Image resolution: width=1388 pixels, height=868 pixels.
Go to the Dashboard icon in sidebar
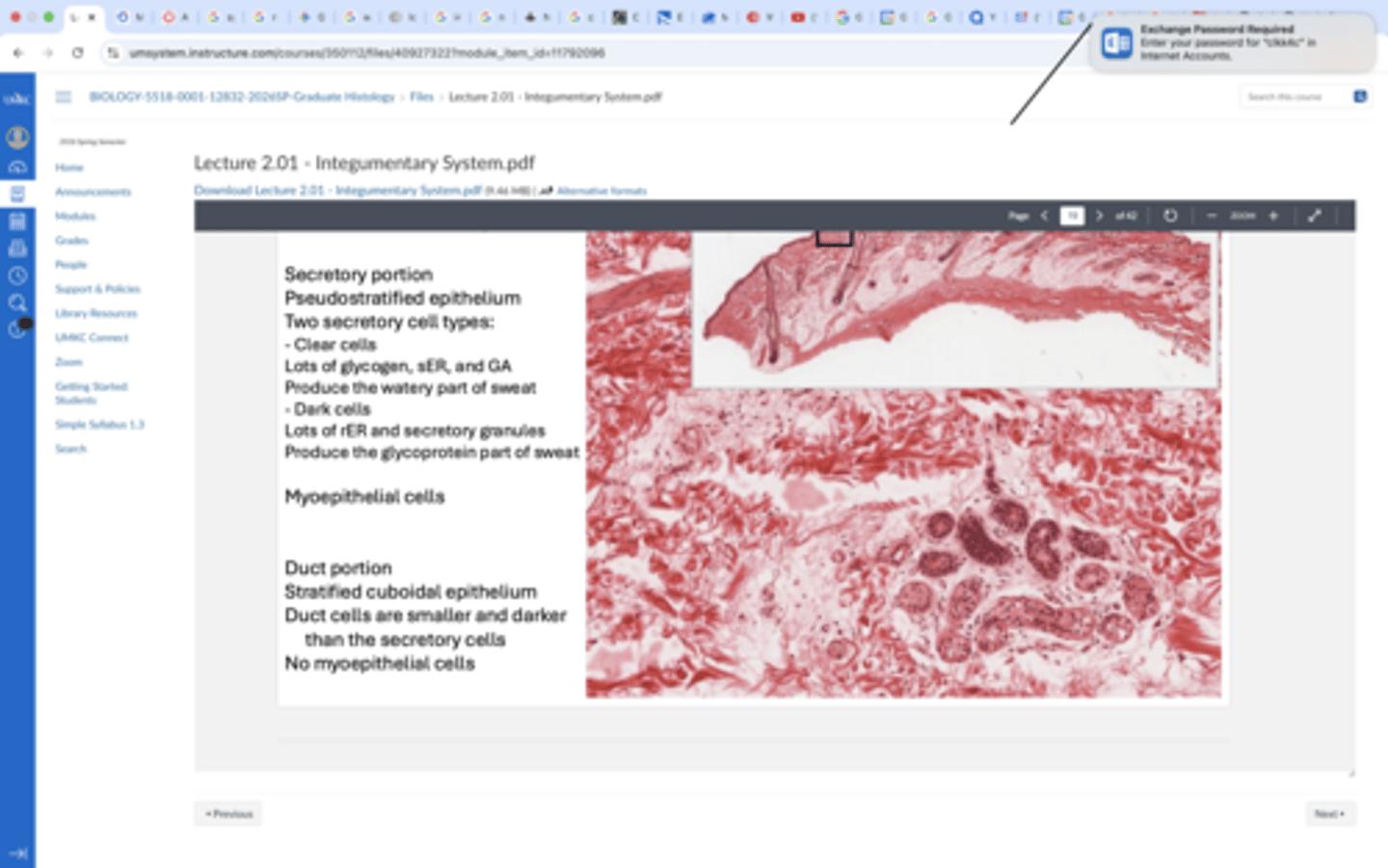17,167
